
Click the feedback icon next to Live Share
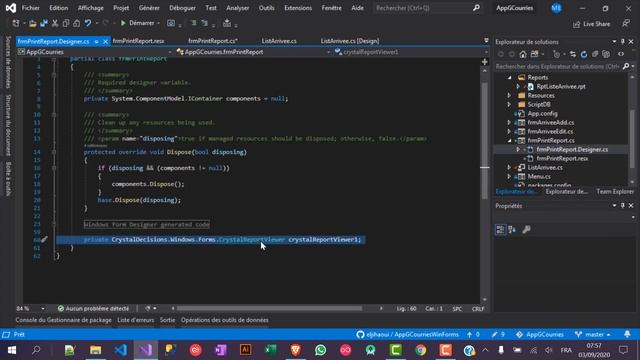point(626,24)
